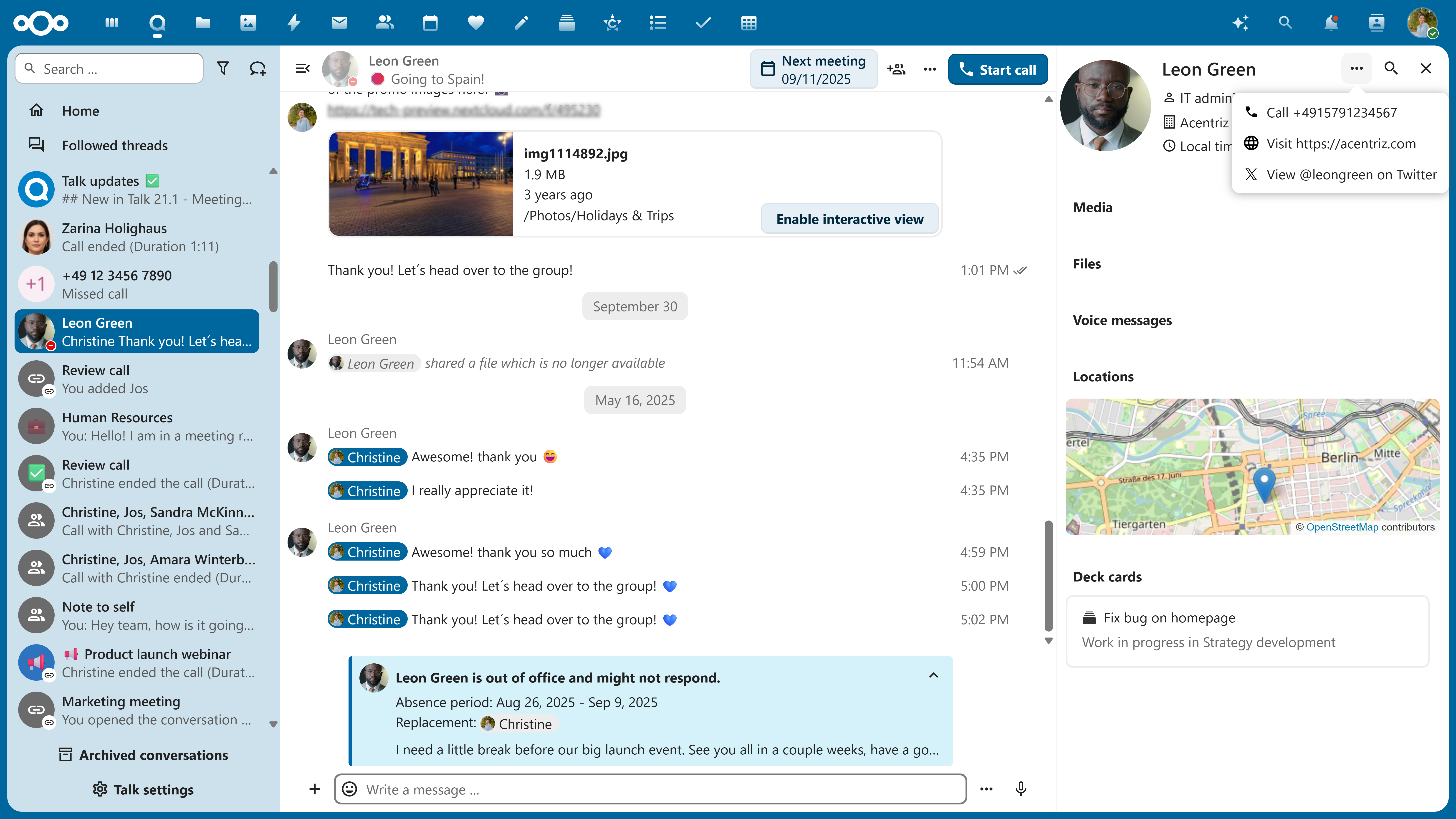This screenshot has width=1456, height=819.
Task: Select Call +4915791234567 from the menu
Action: click(x=1332, y=112)
